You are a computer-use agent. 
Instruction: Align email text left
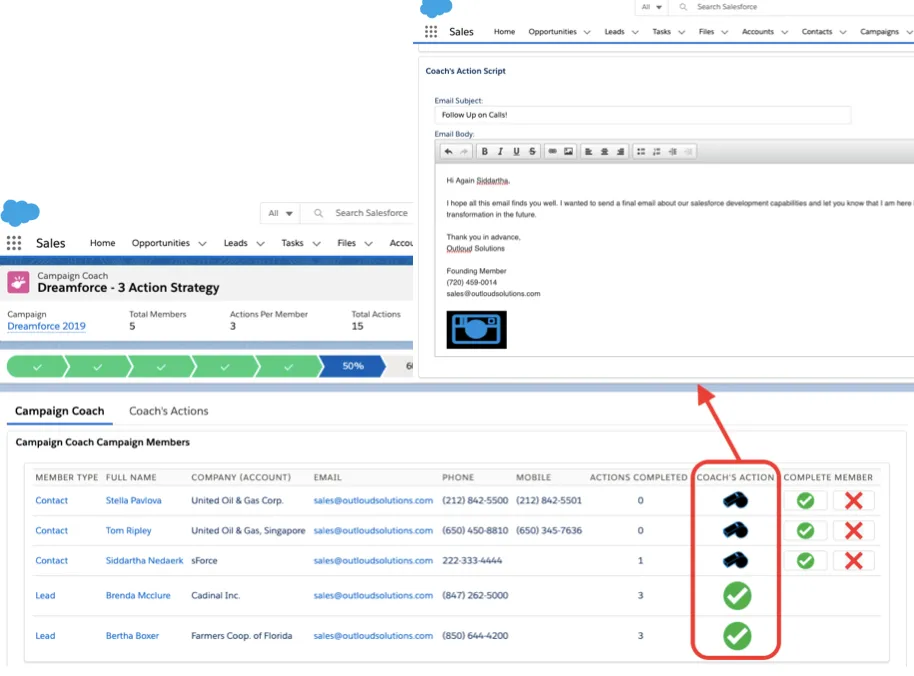point(589,152)
